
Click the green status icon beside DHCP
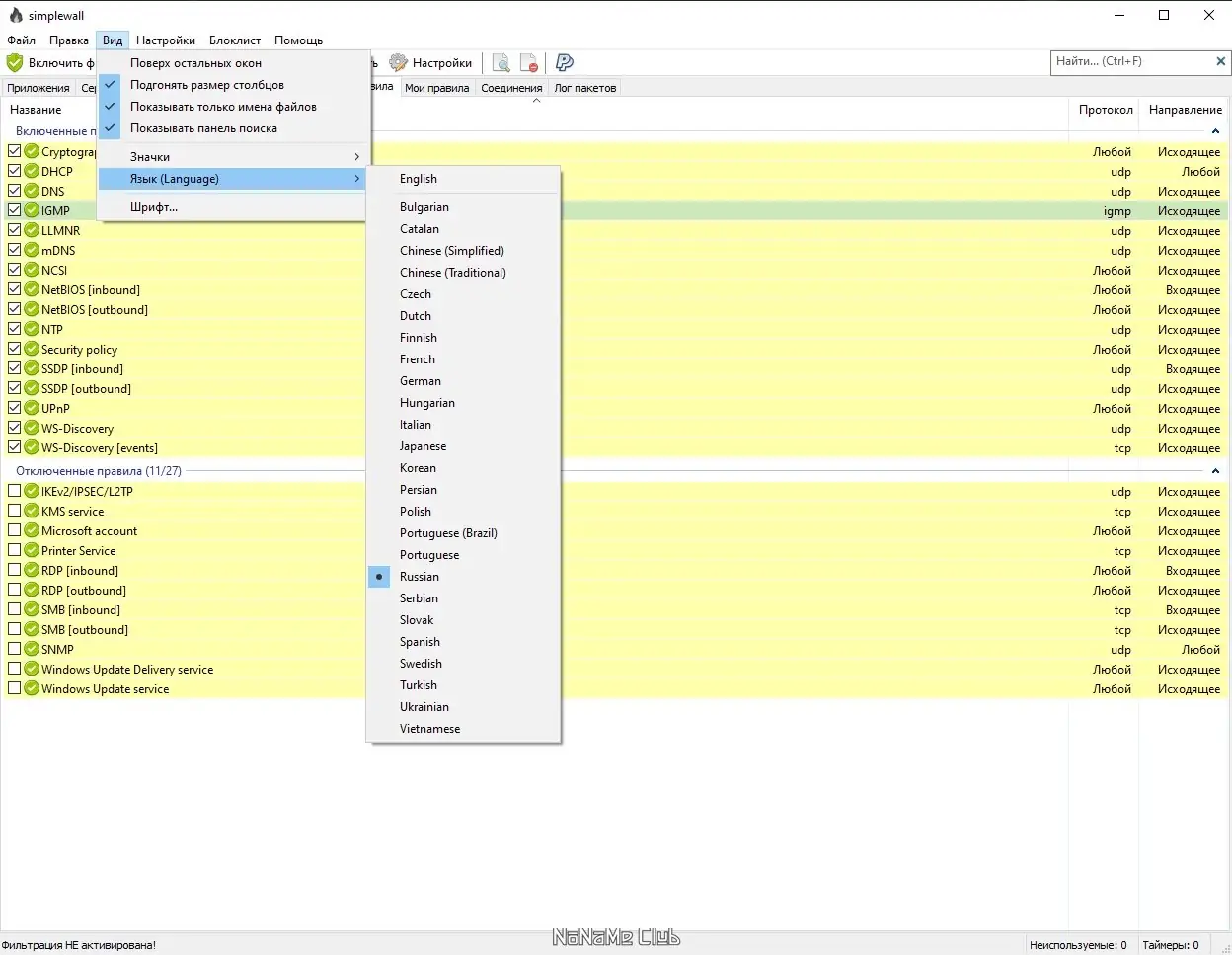32,171
